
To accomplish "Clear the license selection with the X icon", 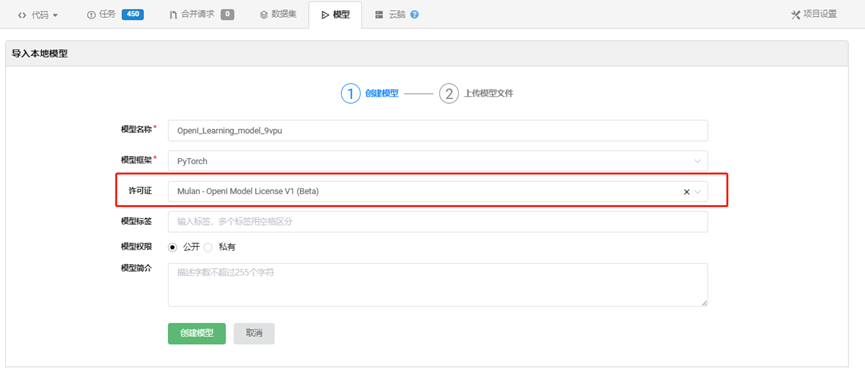I will pos(687,192).
